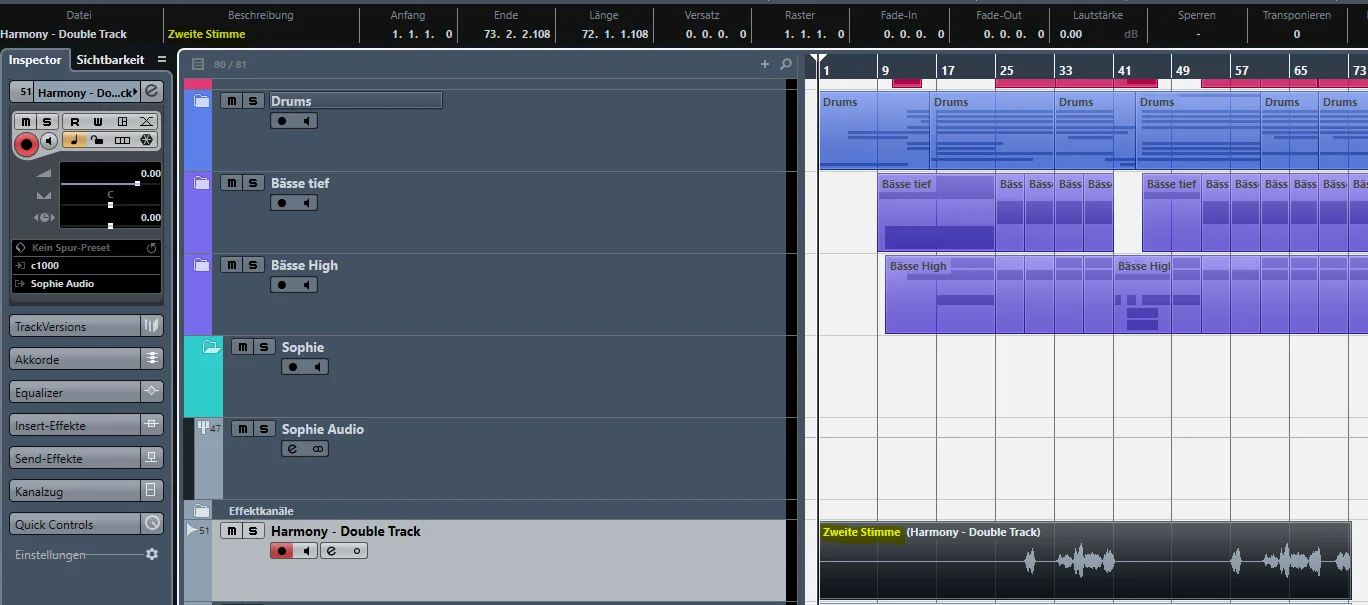This screenshot has height=605, width=1368.
Task: Open channel settings 'e' button in Inspector header
Action: pos(151,91)
